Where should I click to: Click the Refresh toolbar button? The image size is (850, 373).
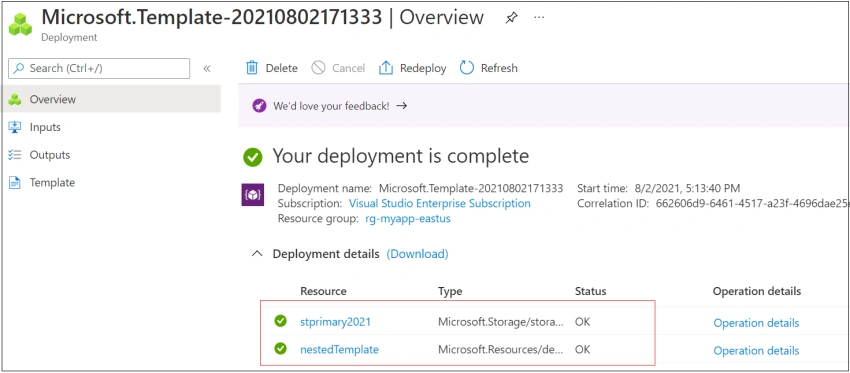point(488,68)
